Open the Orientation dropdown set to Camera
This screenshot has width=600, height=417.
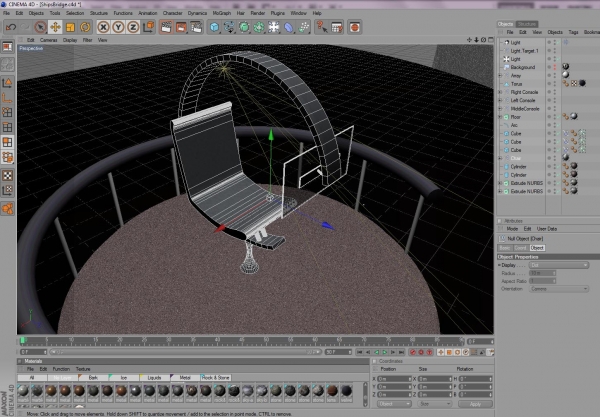tap(559, 289)
